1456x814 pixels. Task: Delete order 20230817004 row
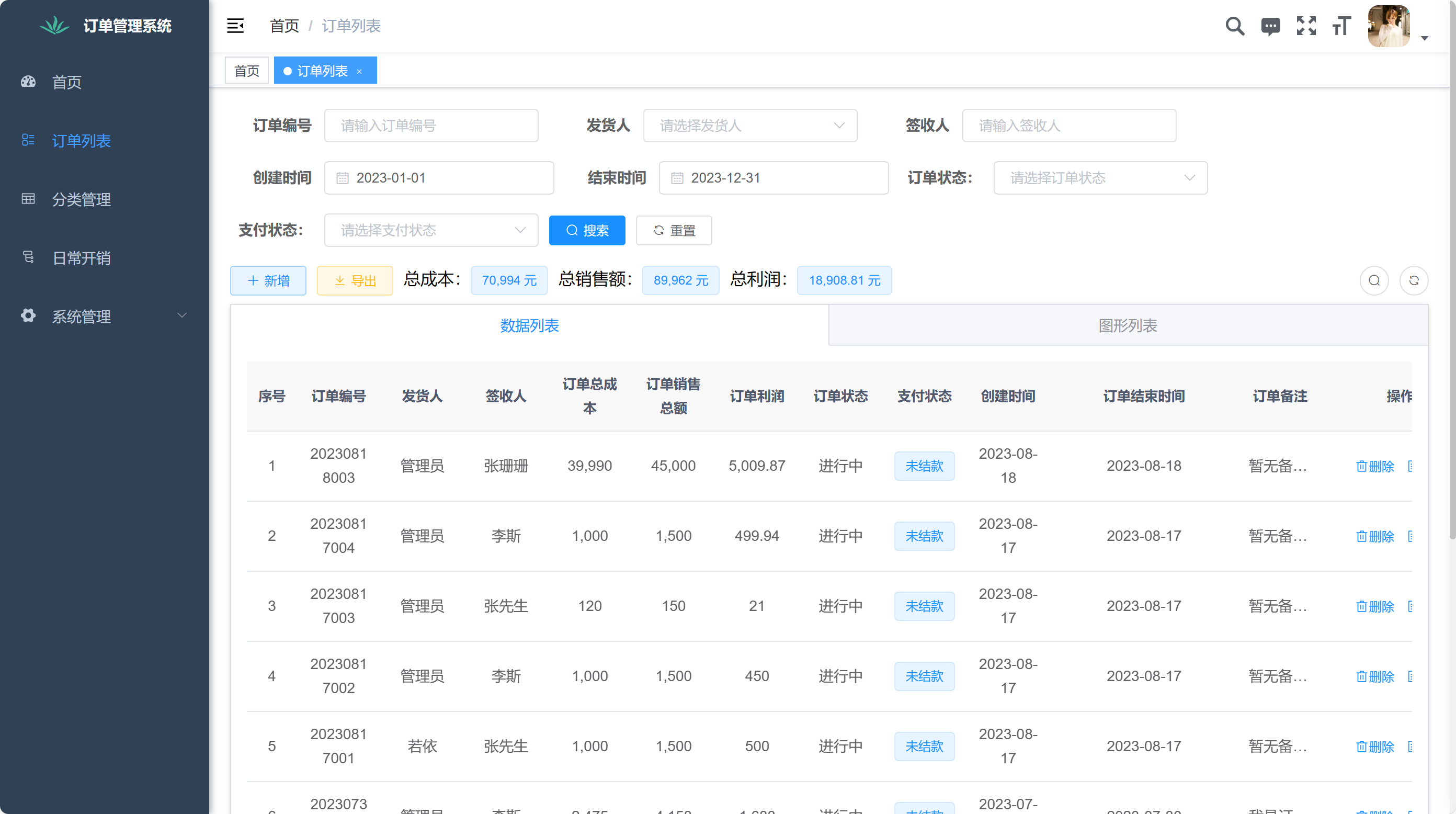pos(1375,536)
